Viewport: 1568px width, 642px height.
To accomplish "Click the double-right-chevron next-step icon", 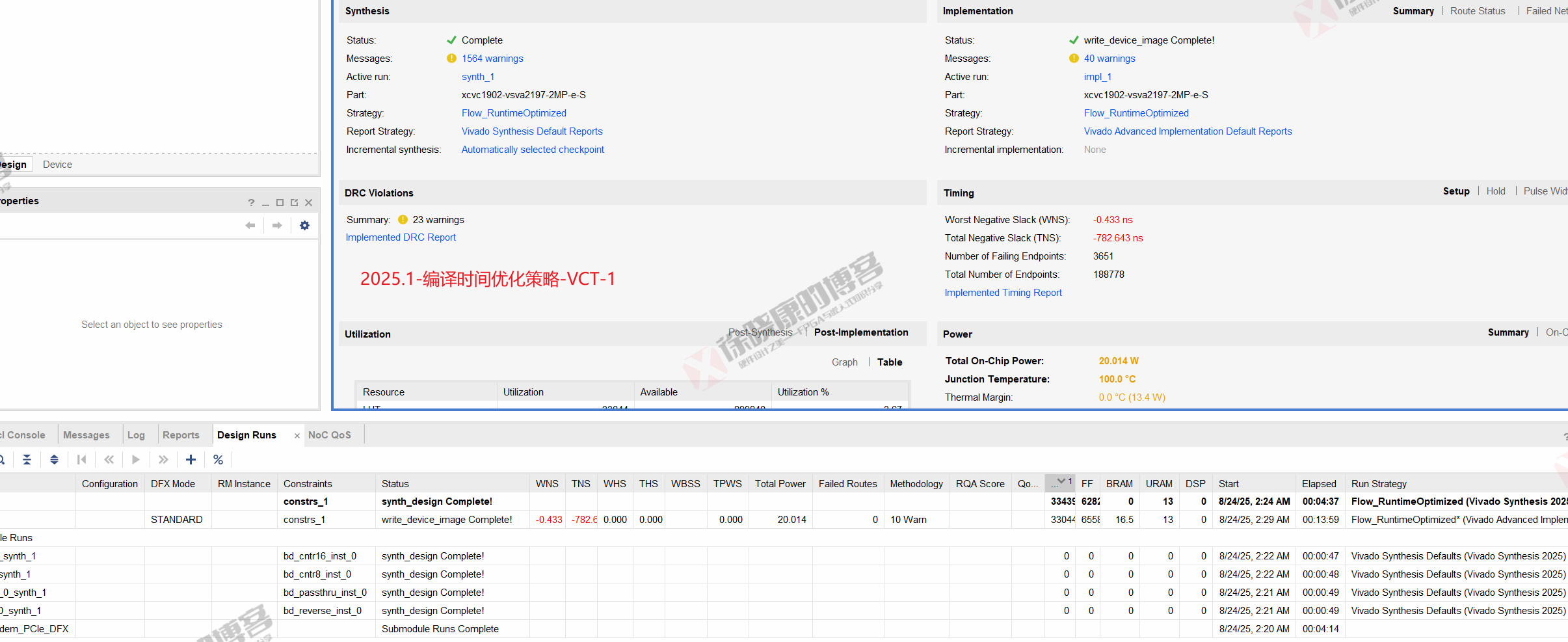I will pyautogui.click(x=163, y=459).
